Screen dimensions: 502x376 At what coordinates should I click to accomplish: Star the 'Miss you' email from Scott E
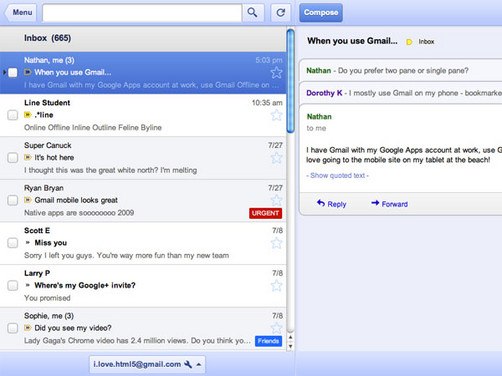click(x=276, y=243)
